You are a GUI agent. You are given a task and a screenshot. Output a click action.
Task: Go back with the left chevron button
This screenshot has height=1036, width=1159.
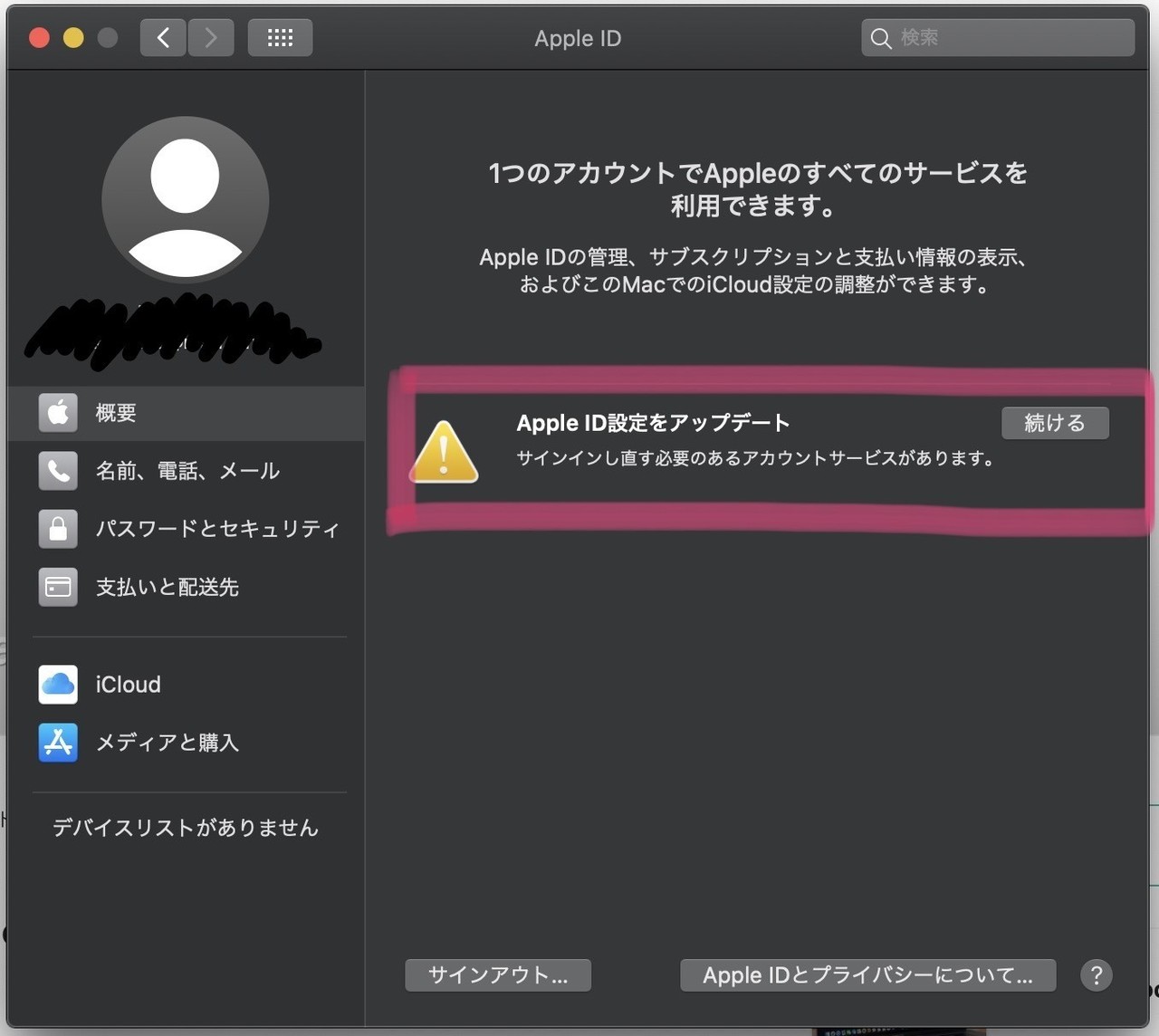(x=163, y=38)
